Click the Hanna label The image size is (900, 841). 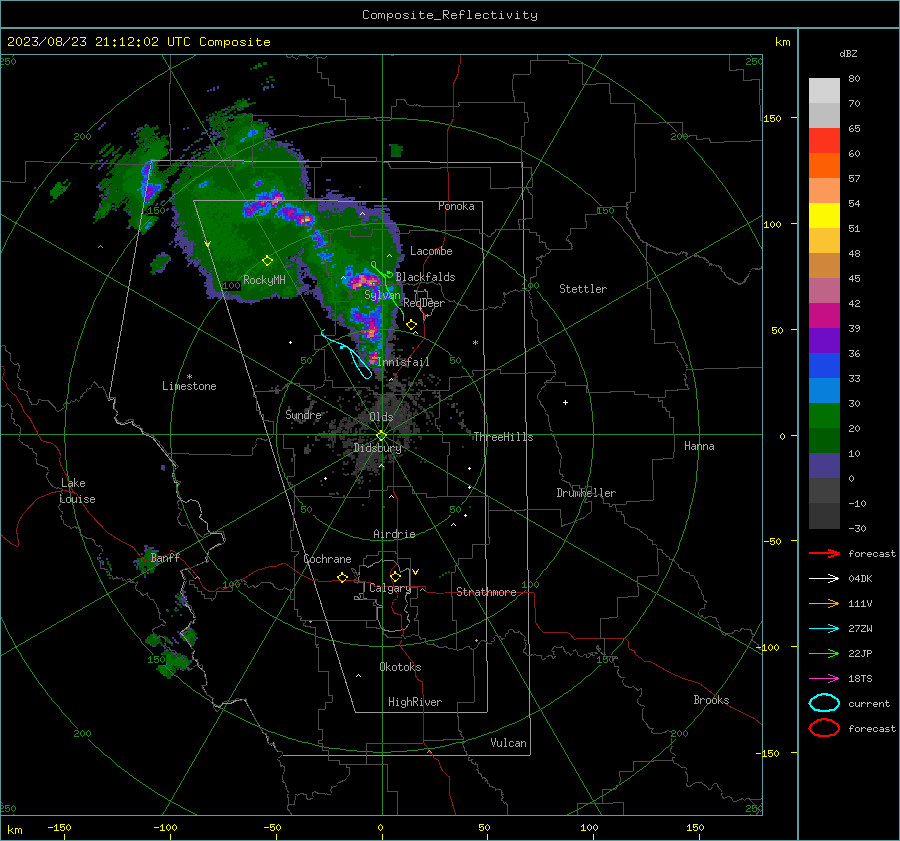click(x=699, y=446)
